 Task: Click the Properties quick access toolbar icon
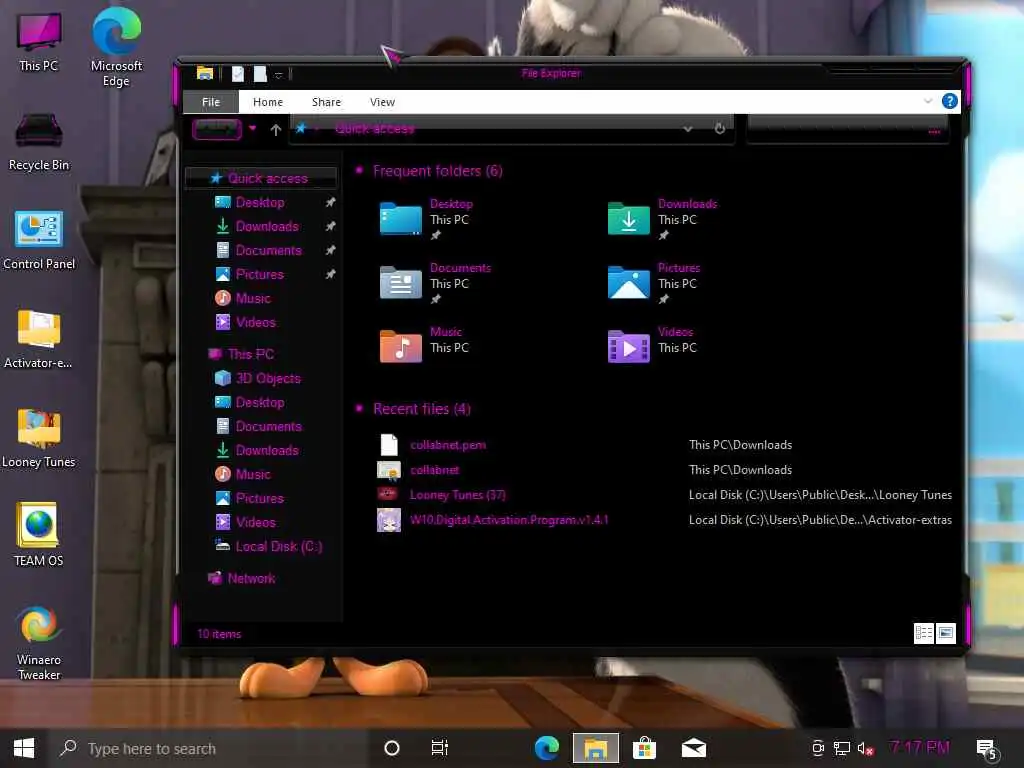tap(238, 74)
